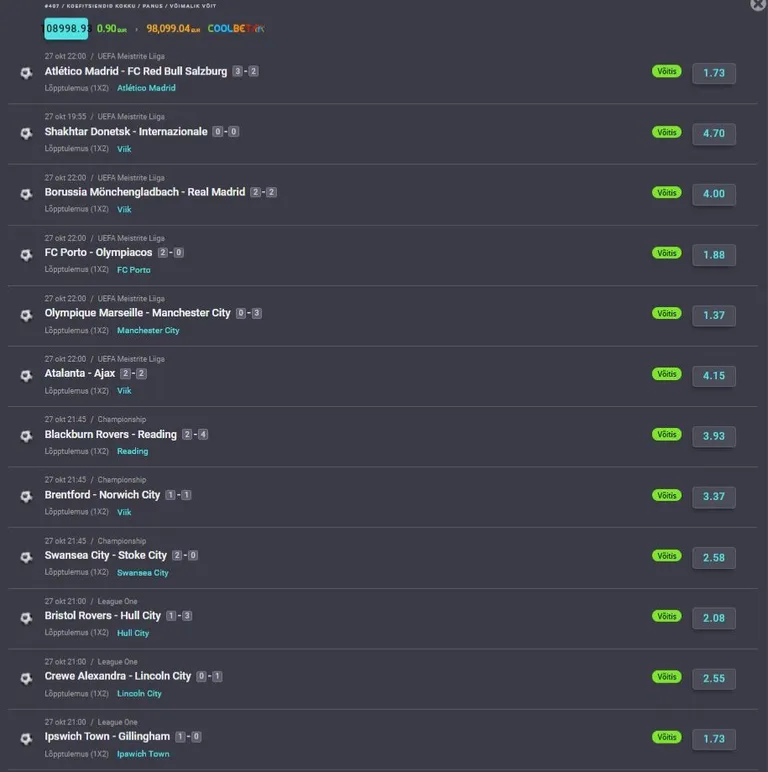Click the football icon beside Shakhtar Donetsk match
This screenshot has width=768, height=772.
27,133
